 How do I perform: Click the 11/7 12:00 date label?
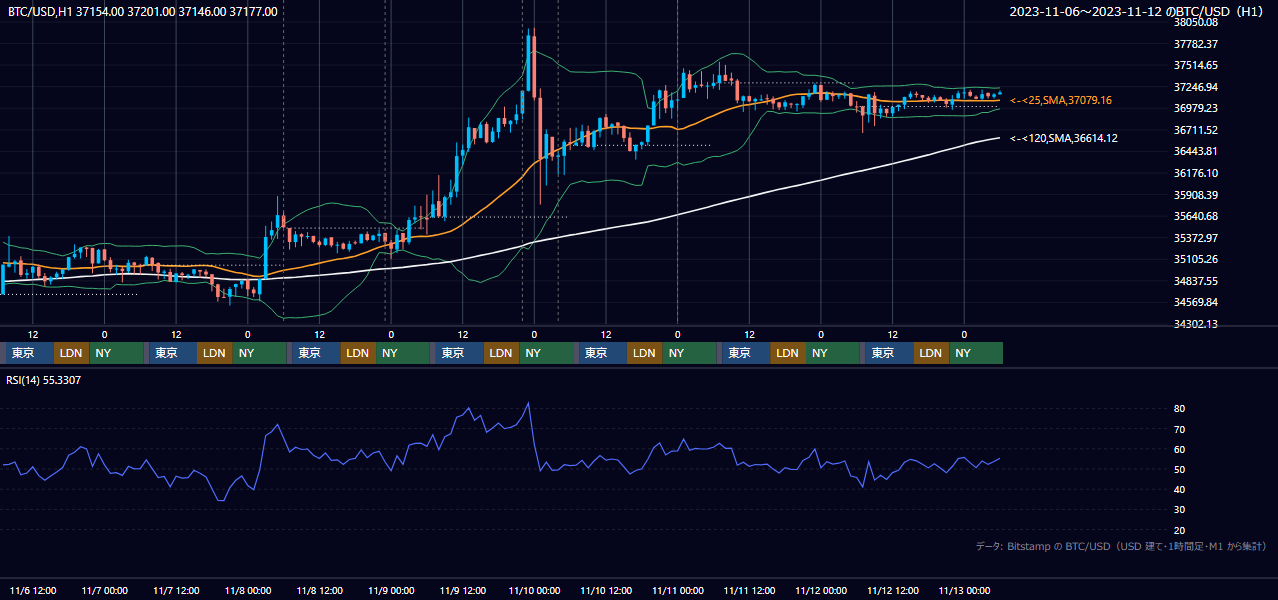coord(176,590)
